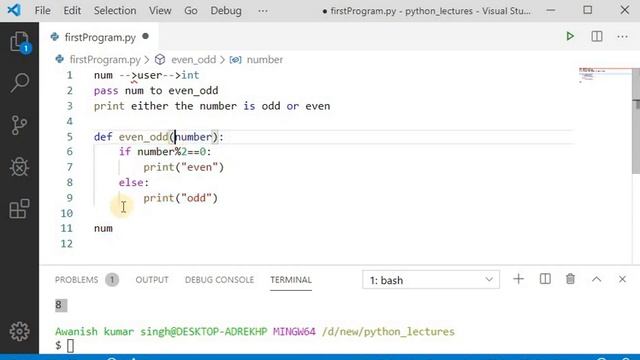
Task: Expand hidden menus via title bar ellipsis
Action: (x=263, y=11)
